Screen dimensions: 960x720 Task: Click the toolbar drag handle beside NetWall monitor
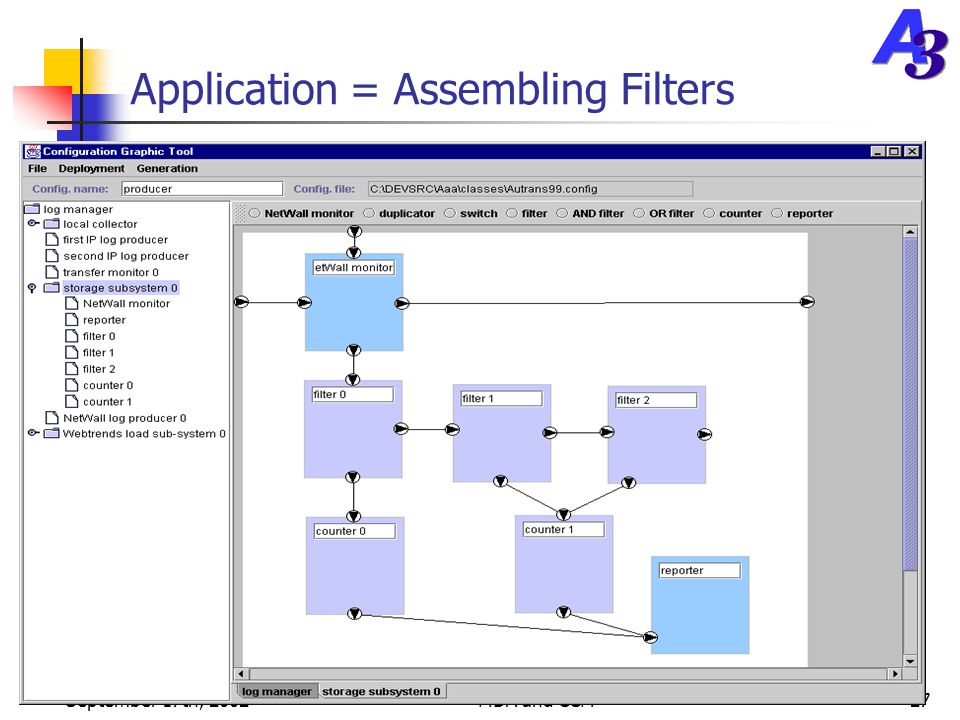pos(240,213)
